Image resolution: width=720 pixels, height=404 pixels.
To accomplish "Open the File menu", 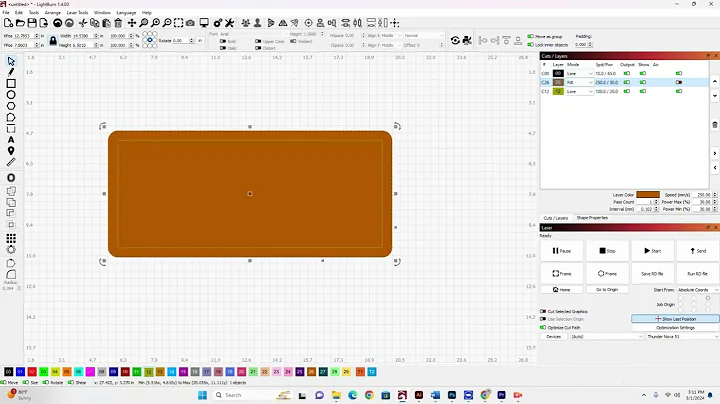I will click(x=6, y=13).
